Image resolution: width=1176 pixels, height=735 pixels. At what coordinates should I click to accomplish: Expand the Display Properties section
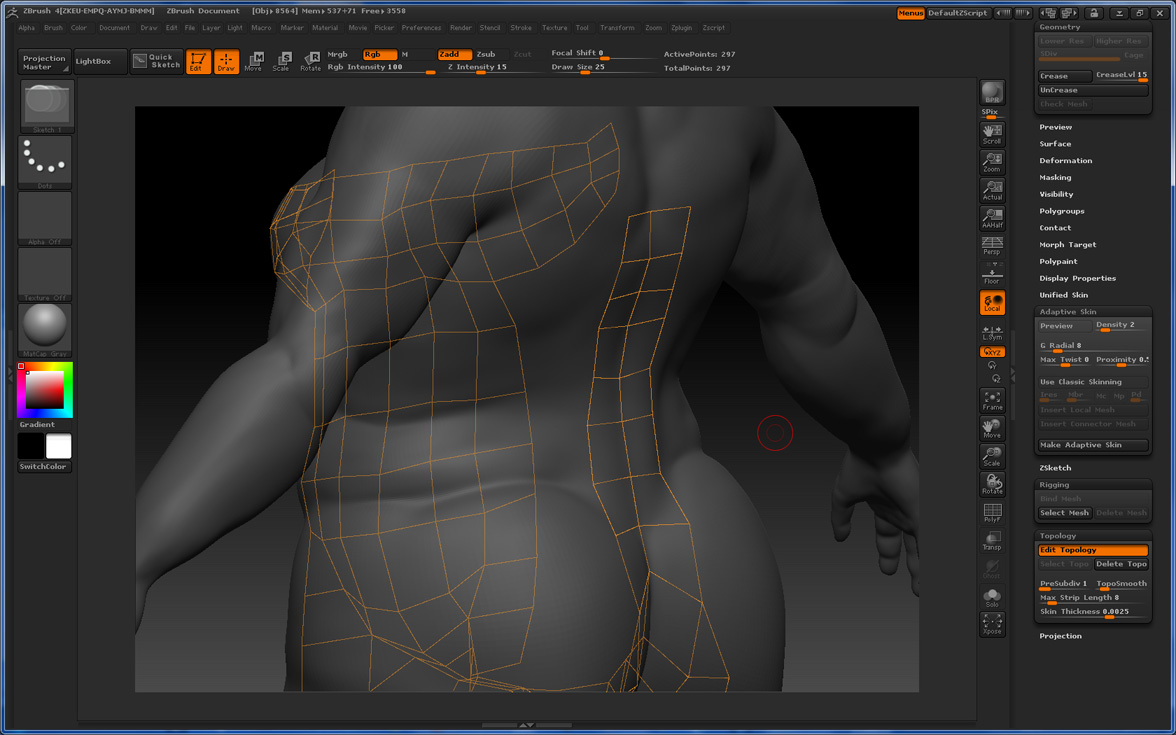(1078, 278)
